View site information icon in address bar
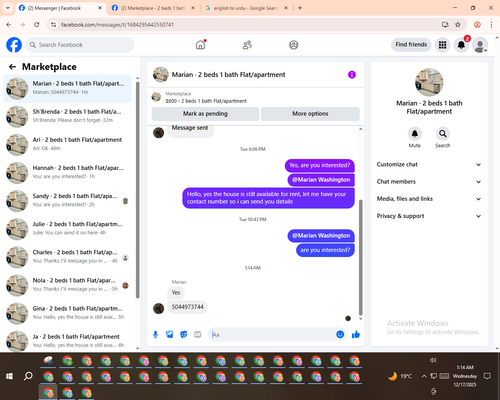The image size is (500, 400). 53,25
